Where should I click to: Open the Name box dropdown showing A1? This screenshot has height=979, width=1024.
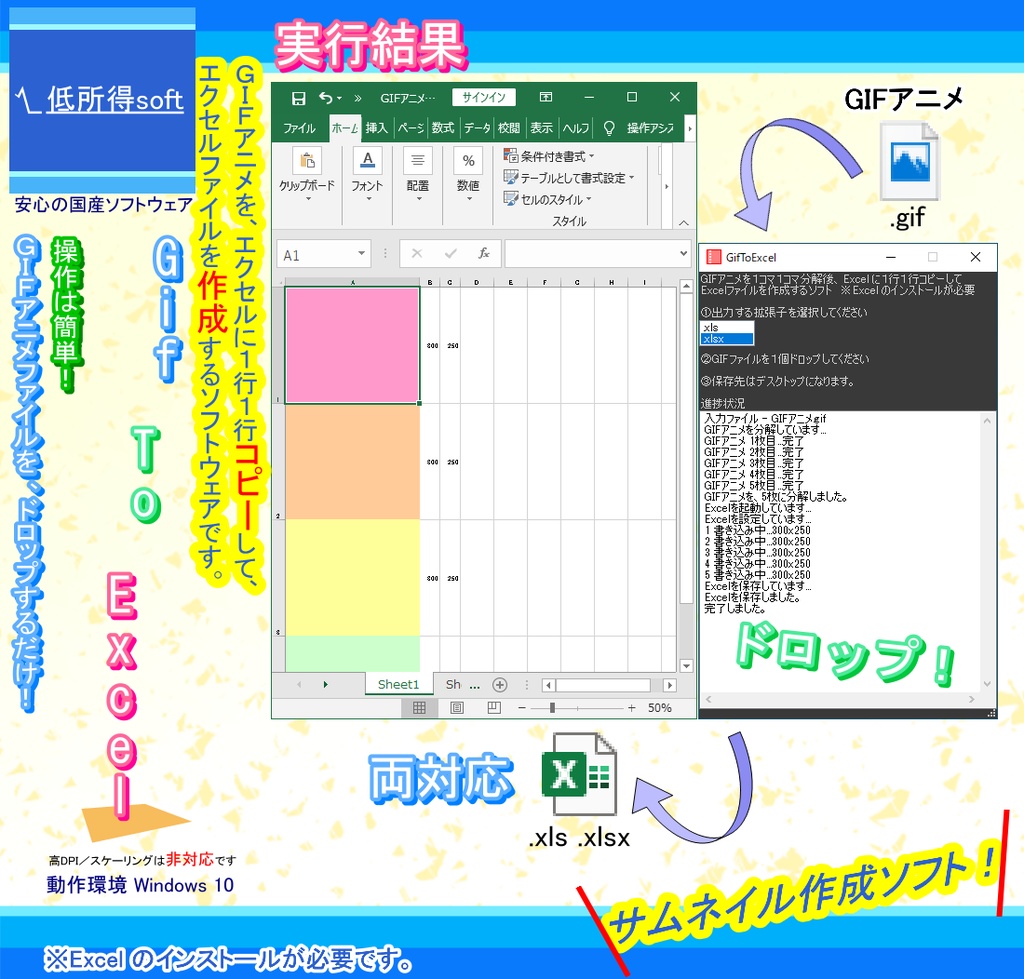pos(363,254)
